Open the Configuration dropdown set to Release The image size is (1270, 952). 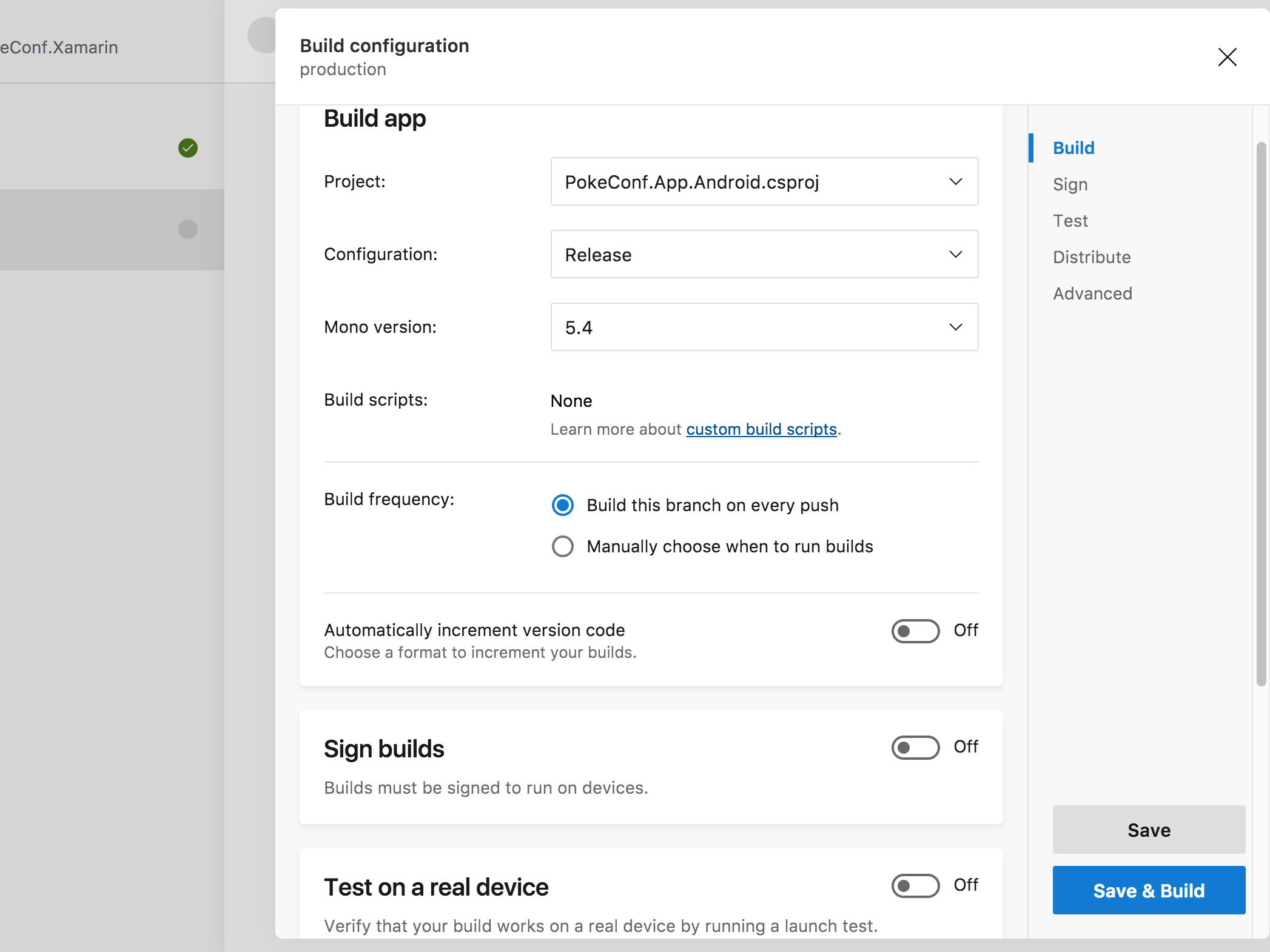point(764,254)
